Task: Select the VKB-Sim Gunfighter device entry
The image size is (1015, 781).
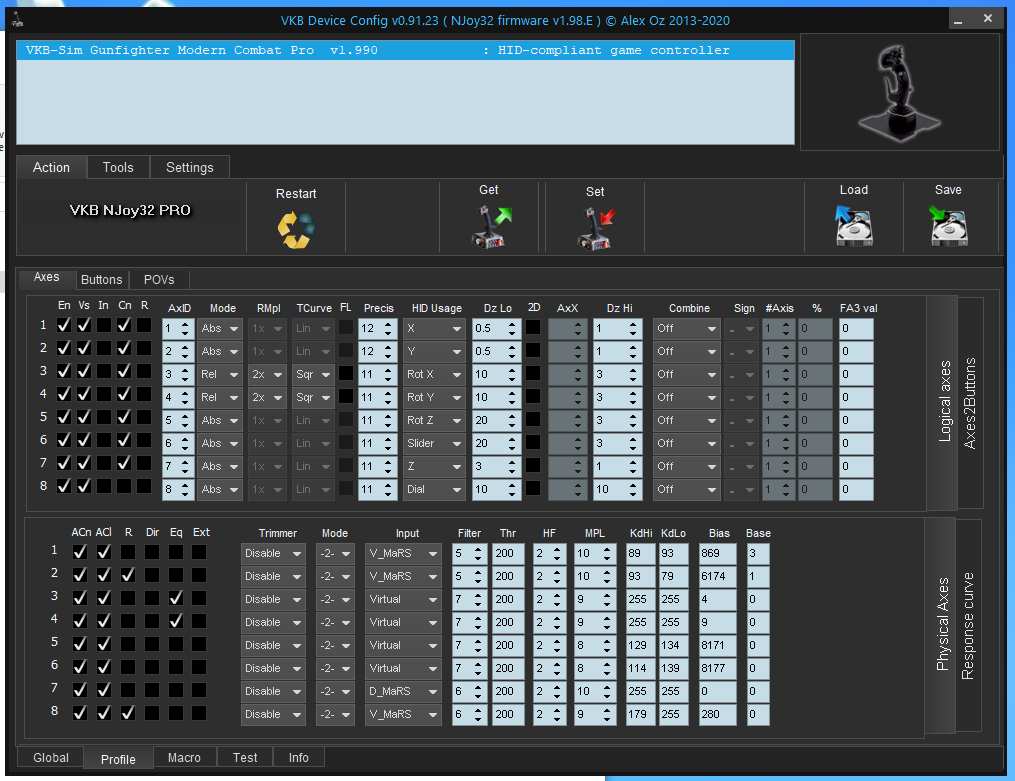Action: point(405,50)
